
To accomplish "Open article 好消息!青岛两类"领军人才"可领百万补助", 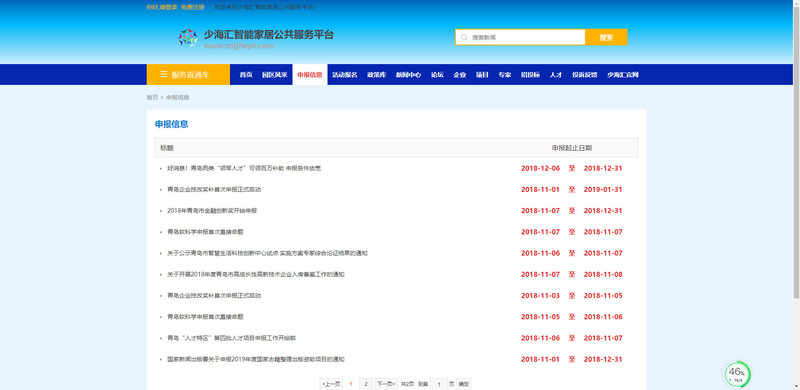I will (244, 168).
